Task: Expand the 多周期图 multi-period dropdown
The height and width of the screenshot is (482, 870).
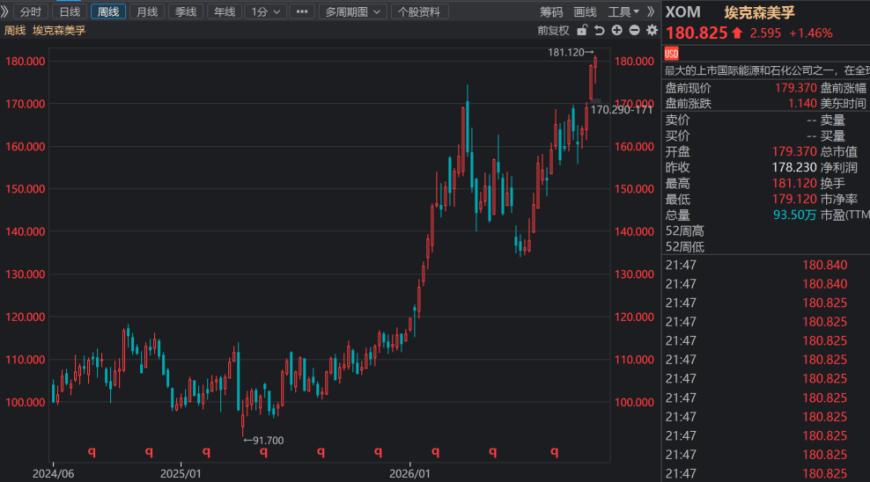Action: point(352,12)
